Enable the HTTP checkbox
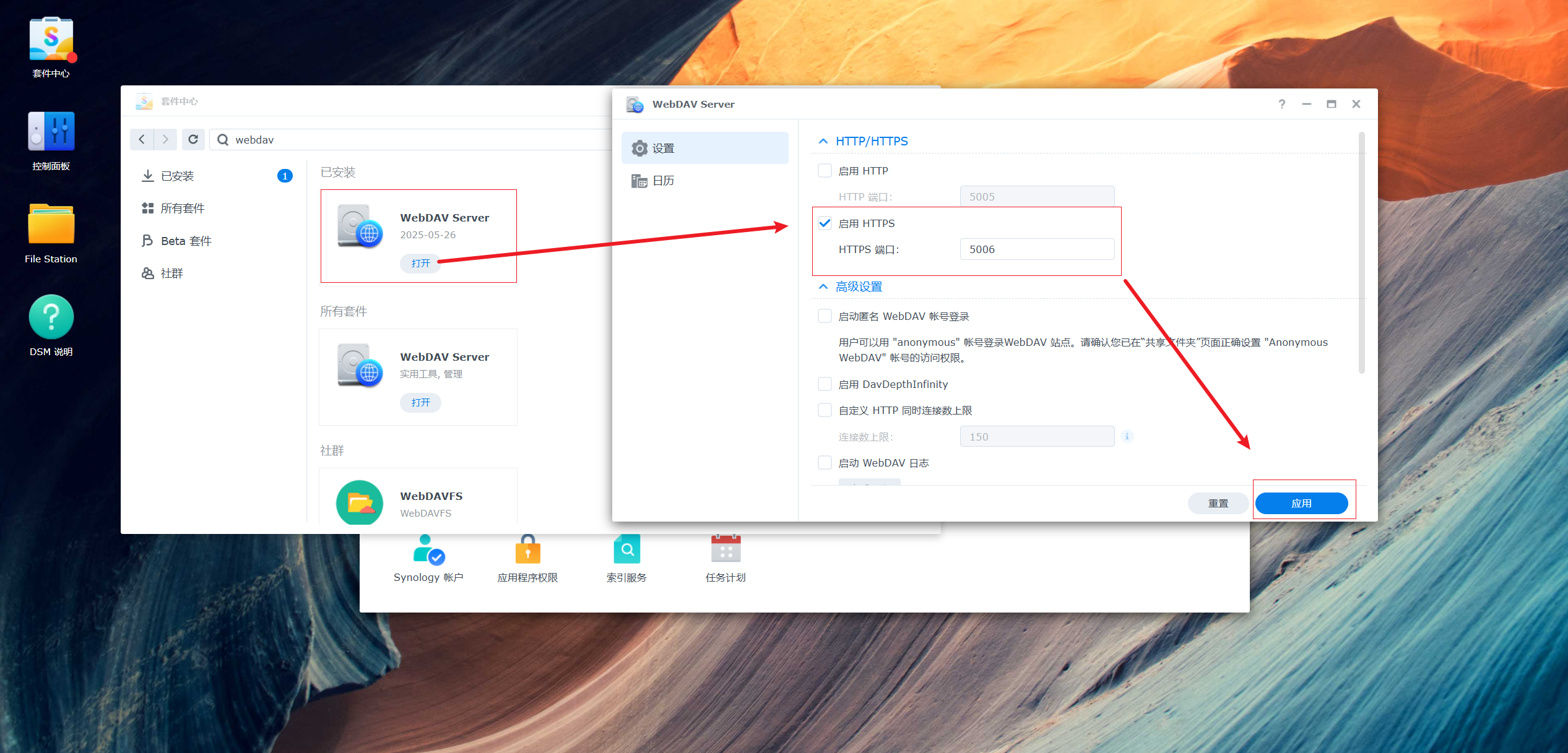 coord(825,171)
